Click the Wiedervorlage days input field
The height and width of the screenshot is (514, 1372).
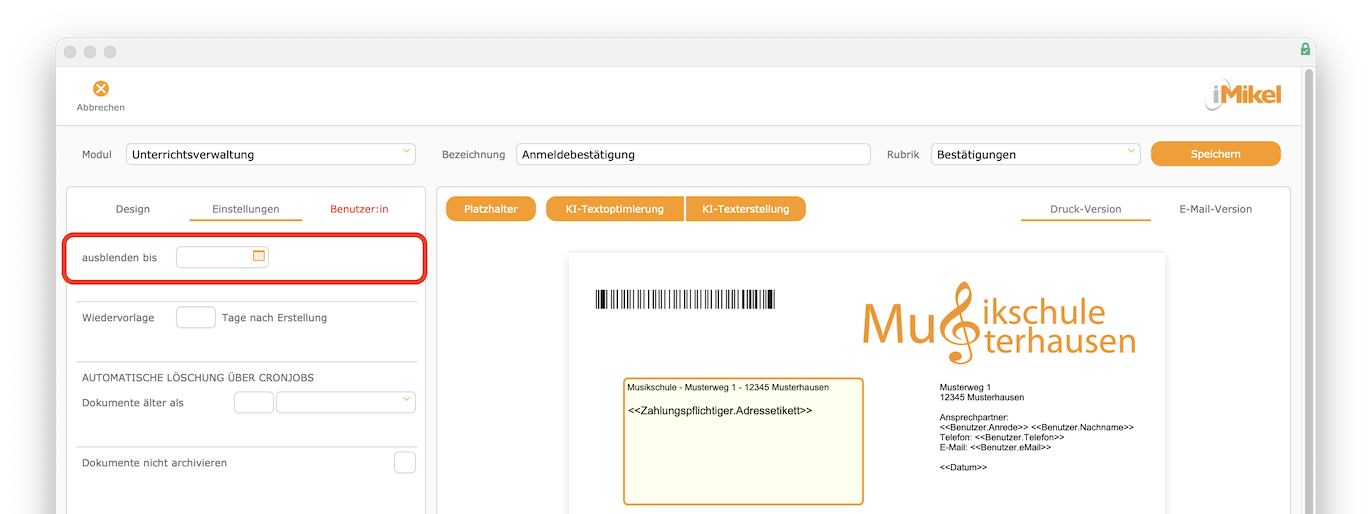196,317
